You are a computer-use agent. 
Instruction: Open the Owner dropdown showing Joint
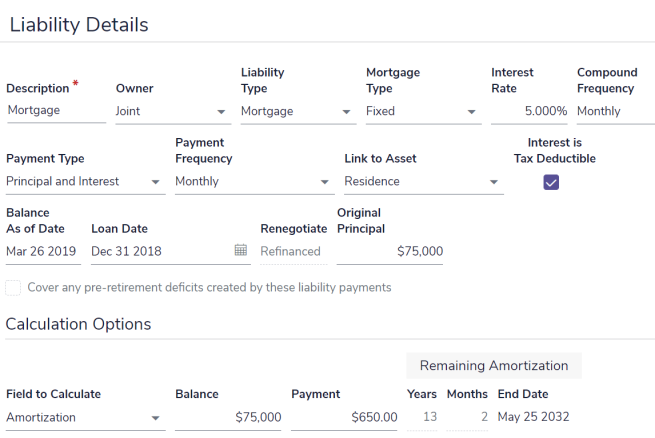pos(173,111)
